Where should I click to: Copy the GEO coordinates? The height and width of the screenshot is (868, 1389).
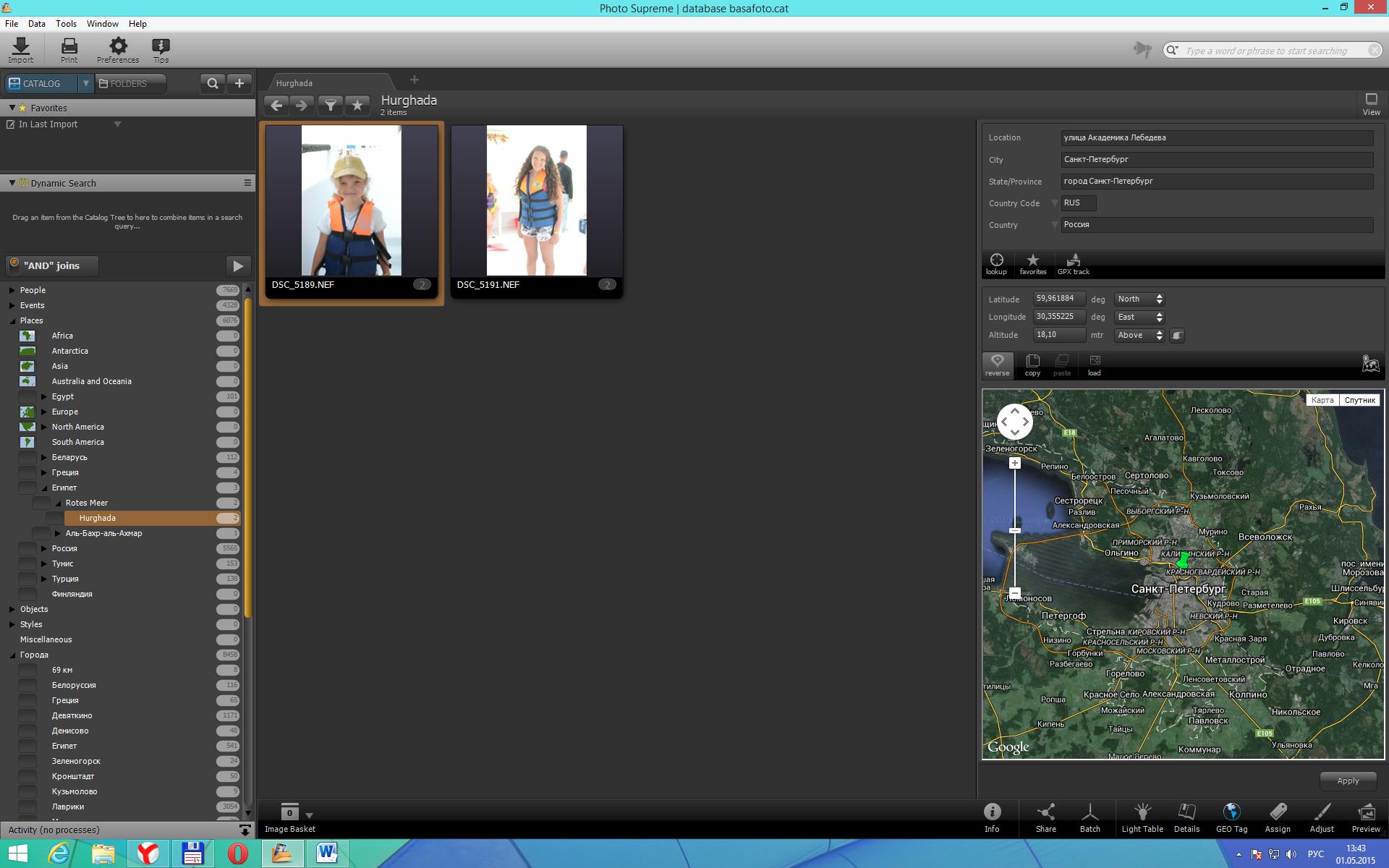[x=1032, y=365]
